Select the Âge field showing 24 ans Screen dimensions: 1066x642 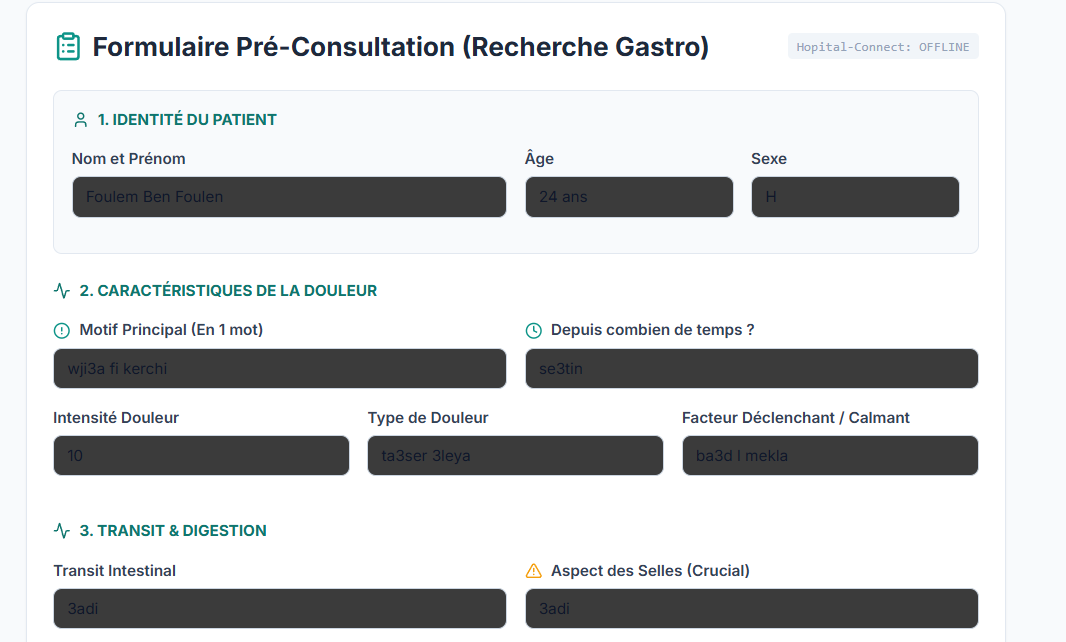[x=630, y=197]
